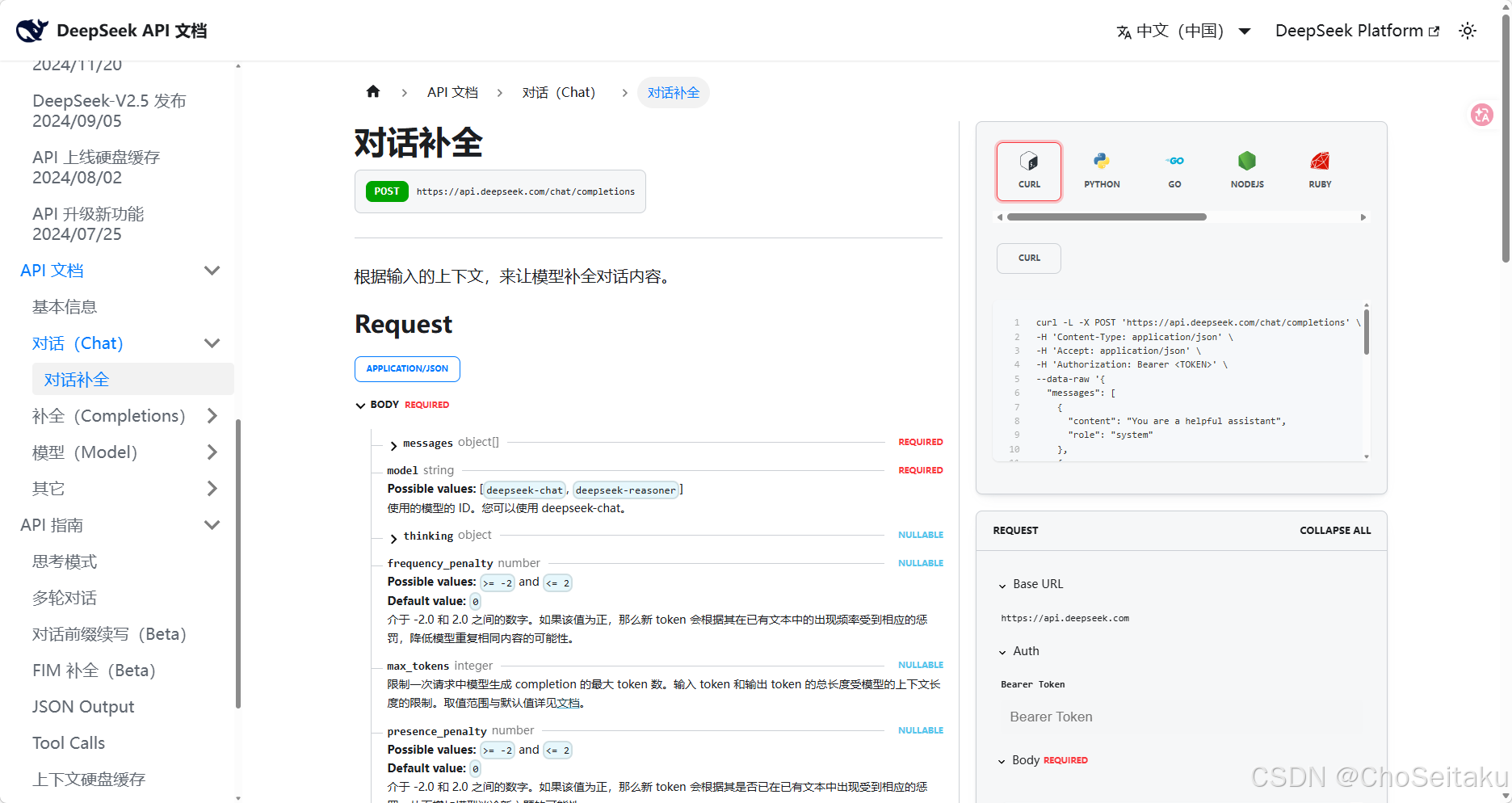Open the 思考模式 sidebar item
This screenshot has width=1512, height=803.
pyautogui.click(x=65, y=561)
